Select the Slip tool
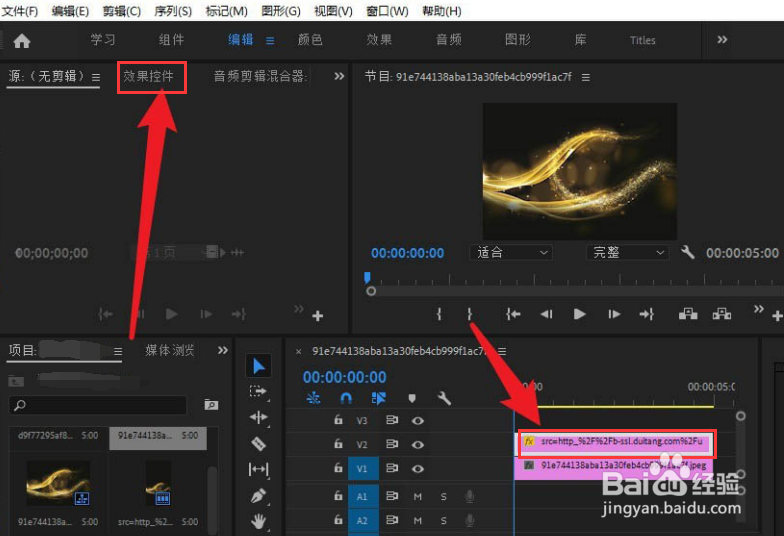The width and height of the screenshot is (784, 536). (258, 470)
